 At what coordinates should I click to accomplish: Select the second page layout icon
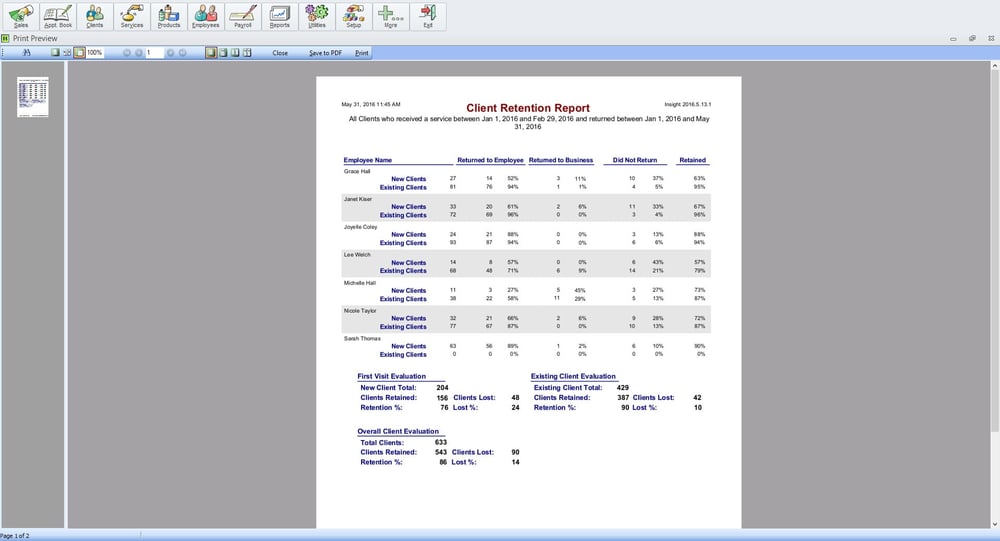click(x=223, y=53)
